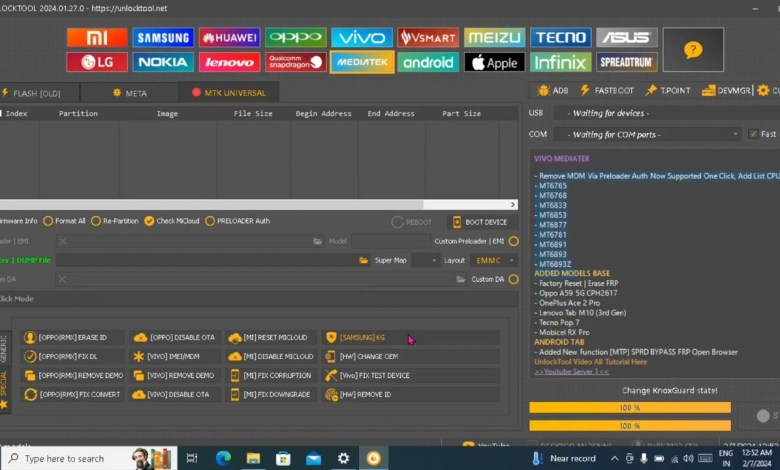The width and height of the screenshot is (780, 470).
Task: Open the COM ports dropdown
Action: click(x=647, y=134)
